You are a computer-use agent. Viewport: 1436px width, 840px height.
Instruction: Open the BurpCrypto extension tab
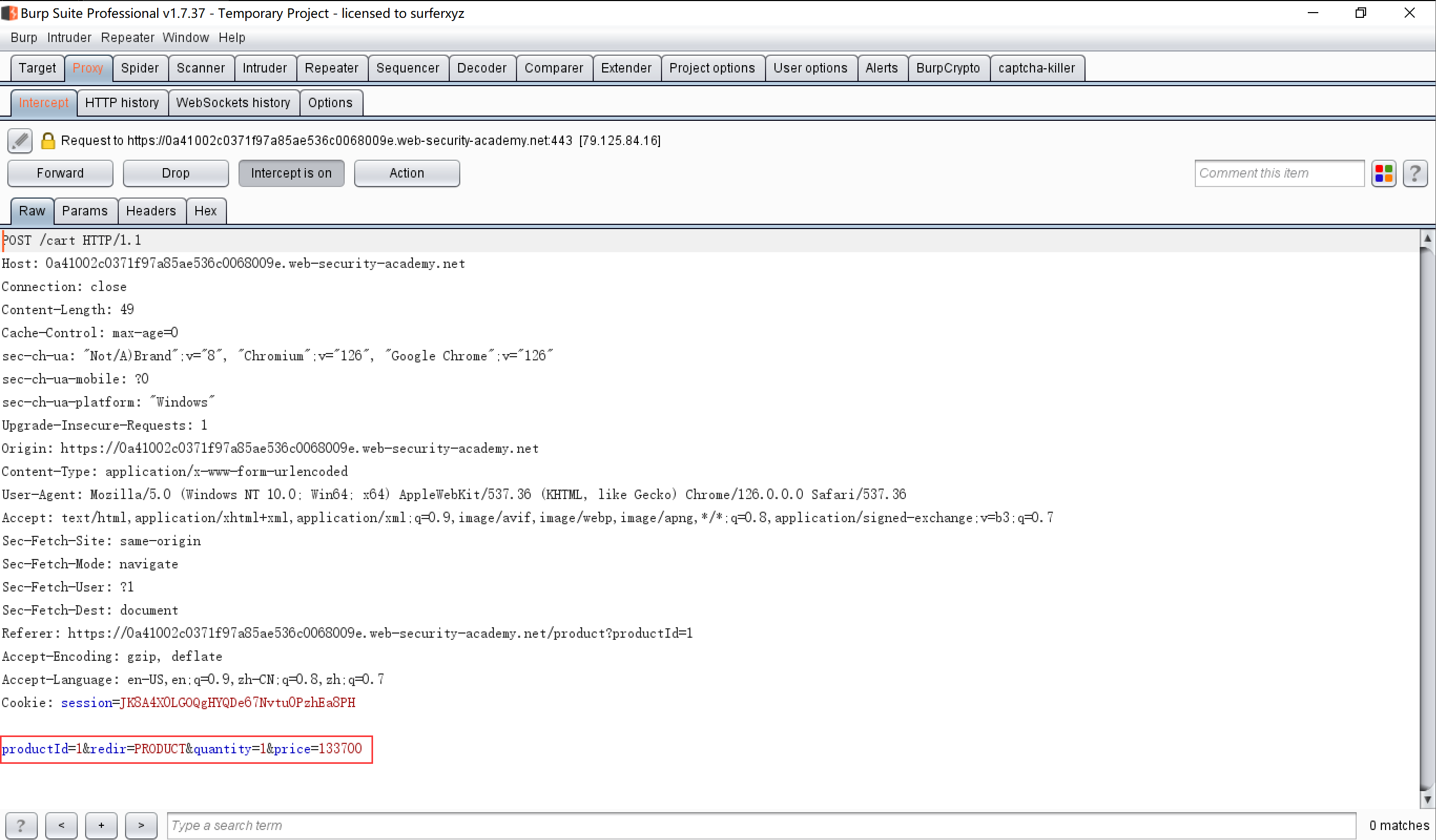point(948,68)
